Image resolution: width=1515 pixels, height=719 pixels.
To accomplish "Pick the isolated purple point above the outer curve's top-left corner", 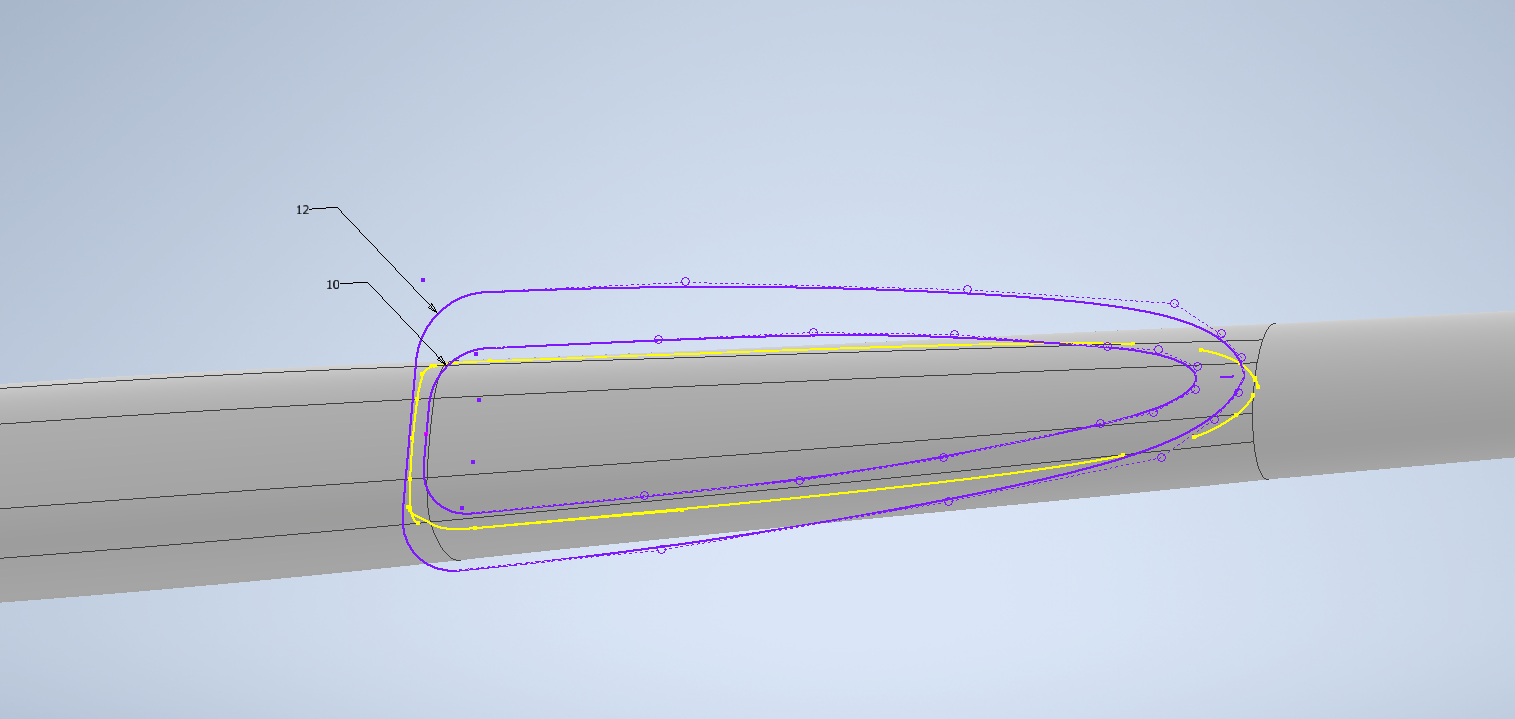I will coord(423,280).
